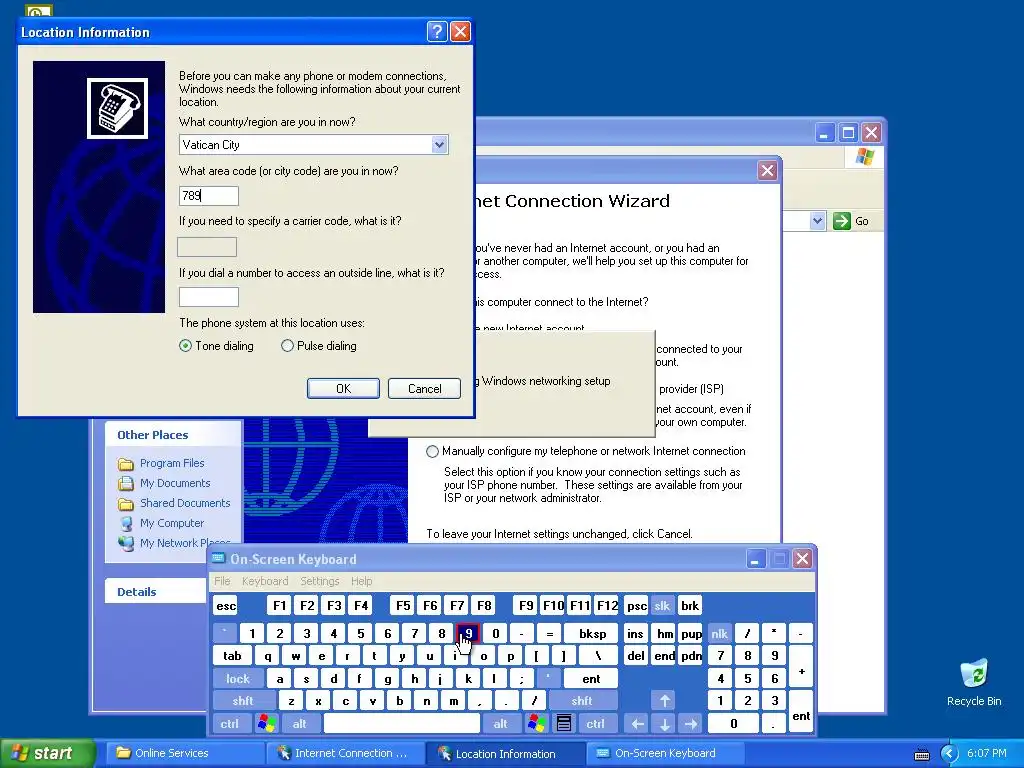Toggle the left ctrl key on the on-screen keyboard
Image resolution: width=1024 pixels, height=768 pixels.
tap(230, 724)
